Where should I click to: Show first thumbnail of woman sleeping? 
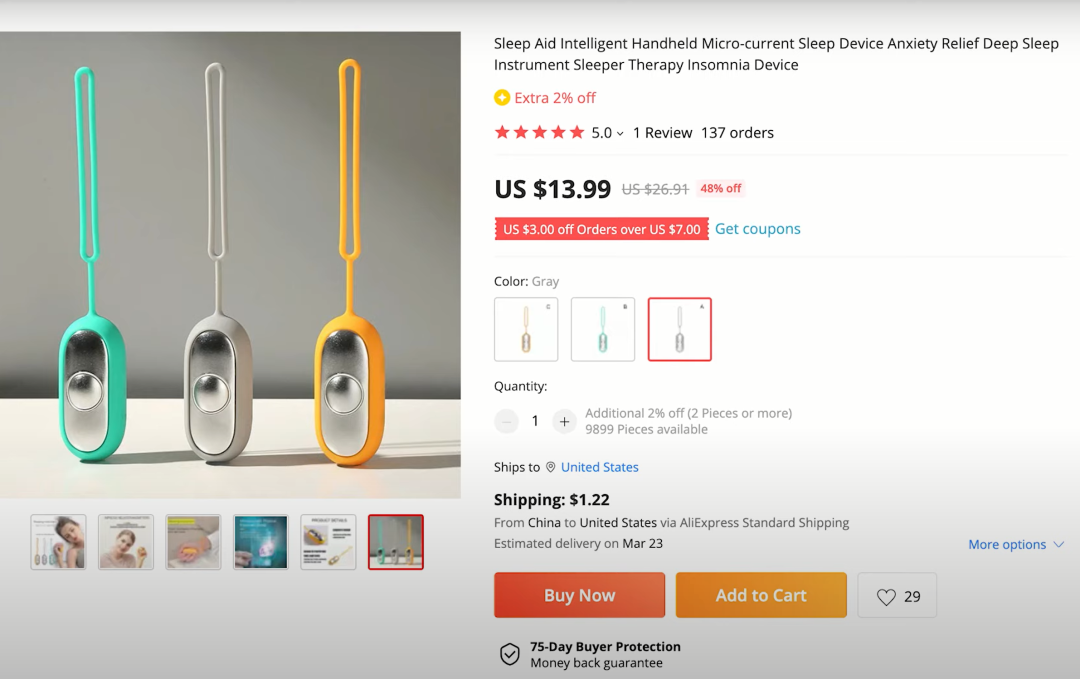[x=58, y=542]
